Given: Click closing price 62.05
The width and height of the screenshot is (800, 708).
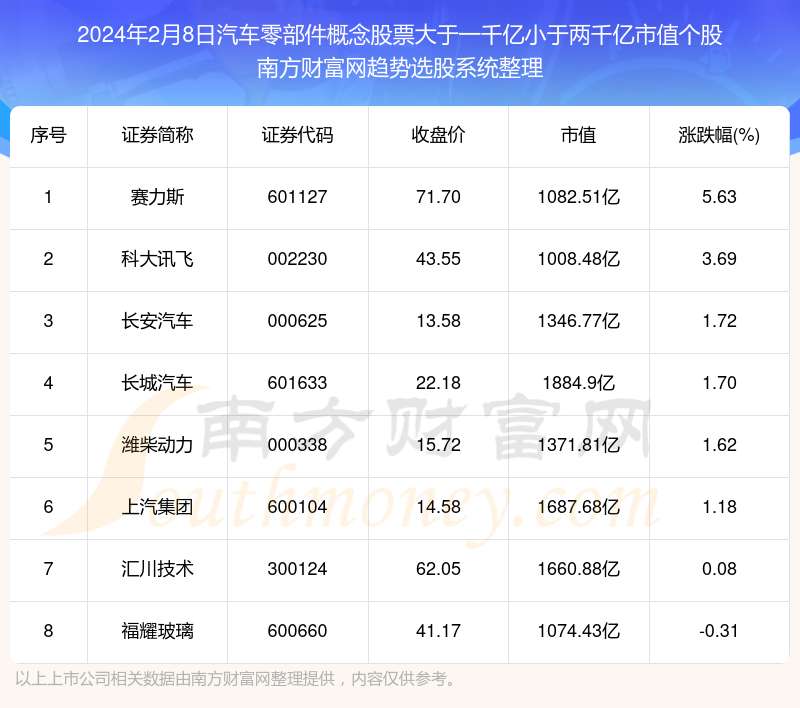Looking at the screenshot, I should pos(438,569).
